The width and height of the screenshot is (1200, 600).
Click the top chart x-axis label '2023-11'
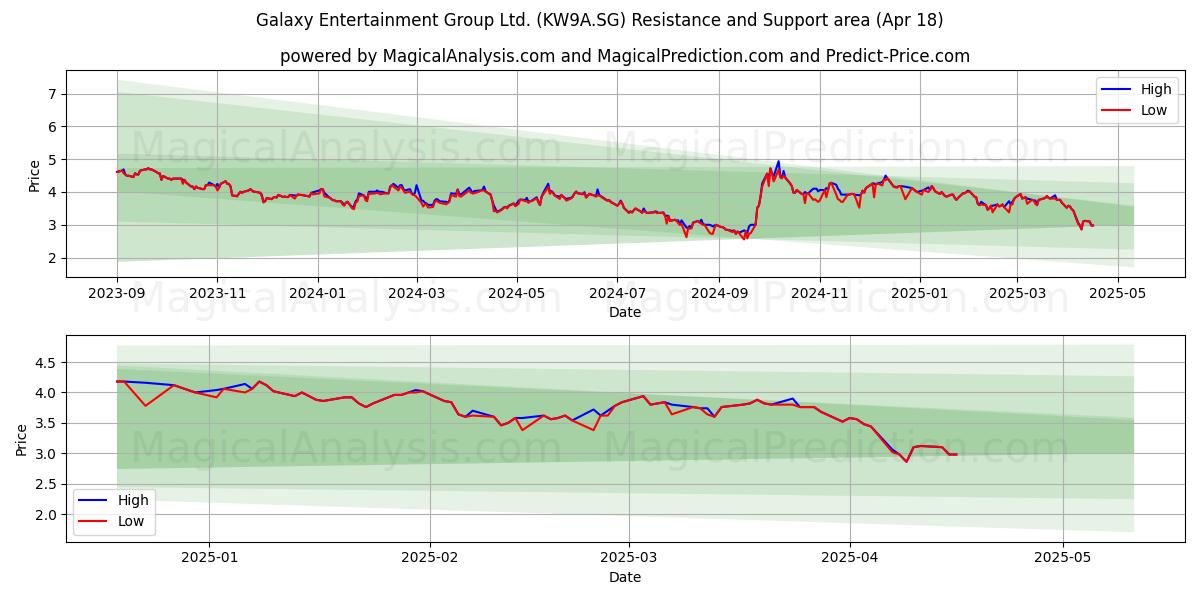[217, 294]
